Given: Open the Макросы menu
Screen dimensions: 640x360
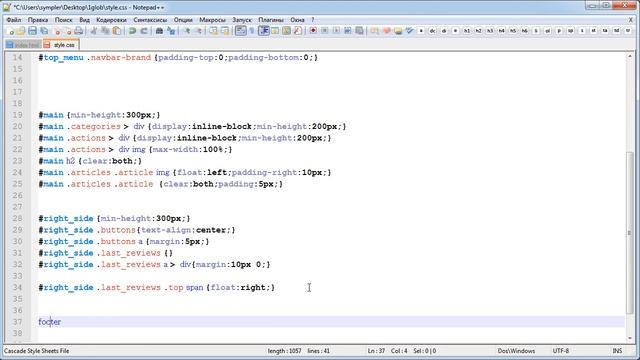Looking at the screenshot, I should (212, 20).
